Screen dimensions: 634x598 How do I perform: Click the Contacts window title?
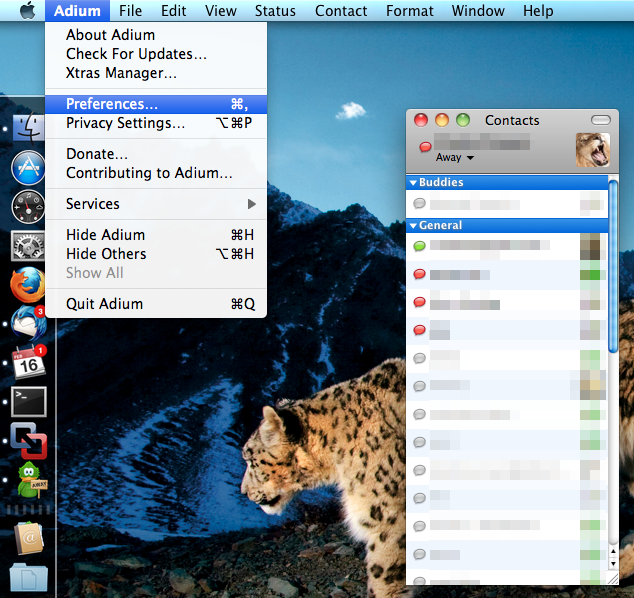click(512, 120)
